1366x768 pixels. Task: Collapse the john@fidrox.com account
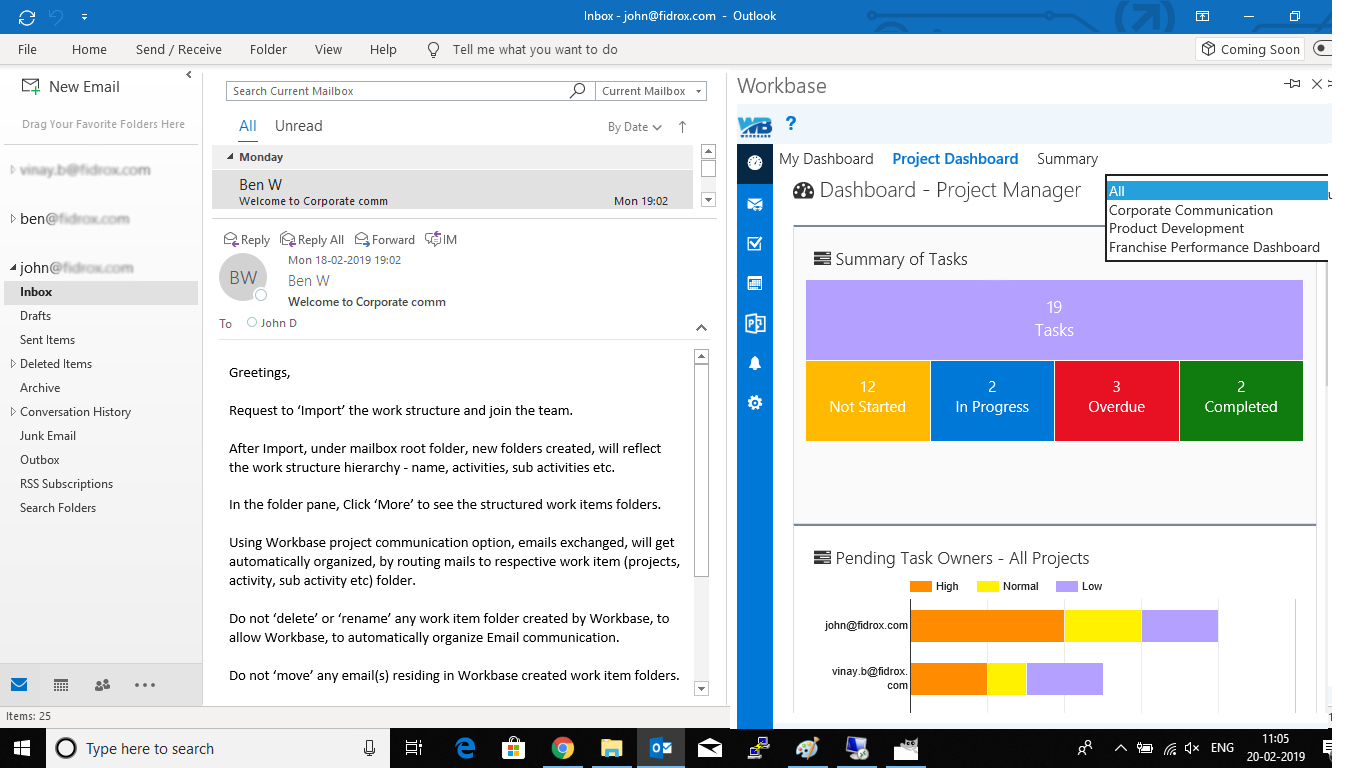(x=12, y=268)
